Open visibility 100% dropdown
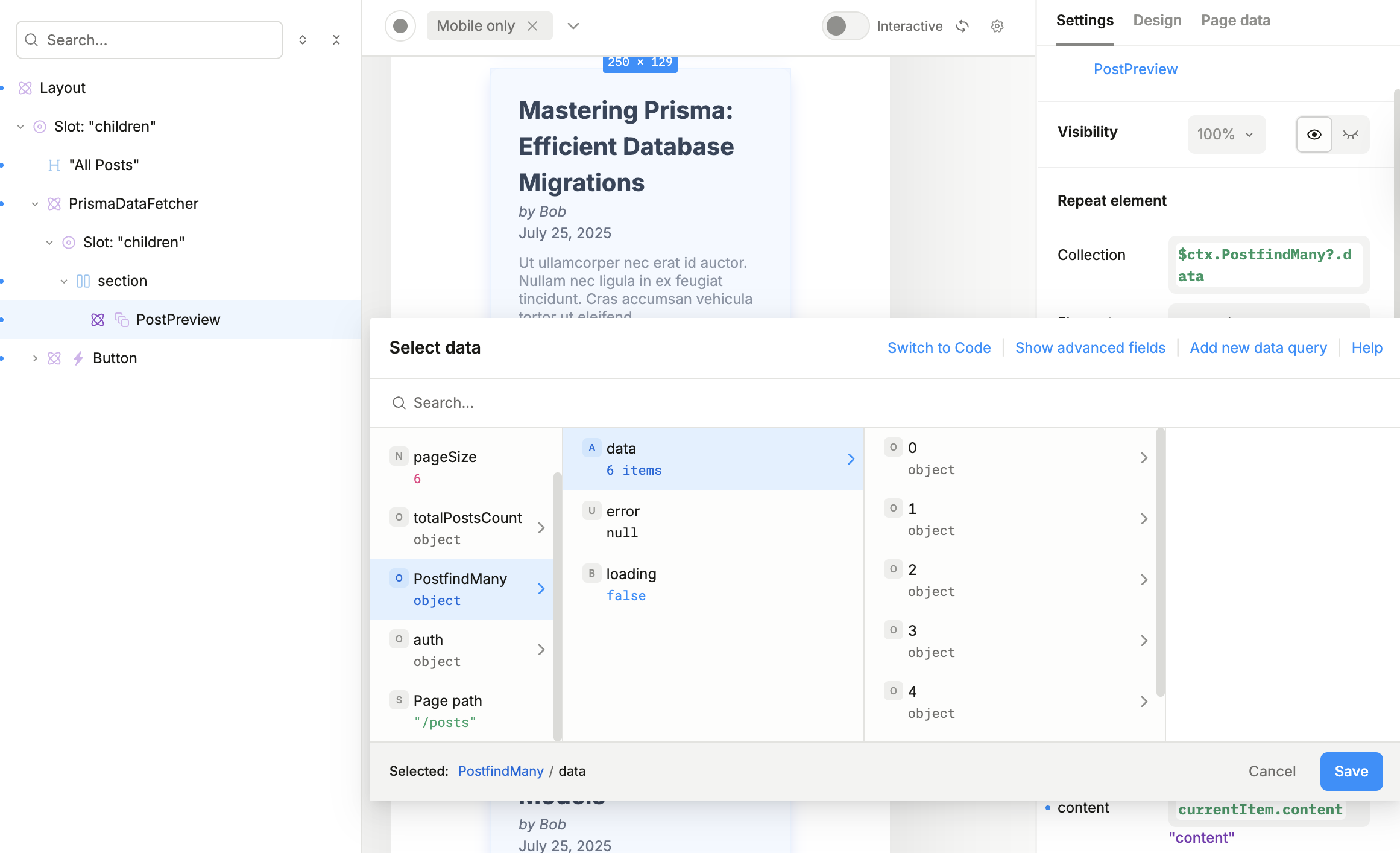The height and width of the screenshot is (853, 1400). 1226,134
